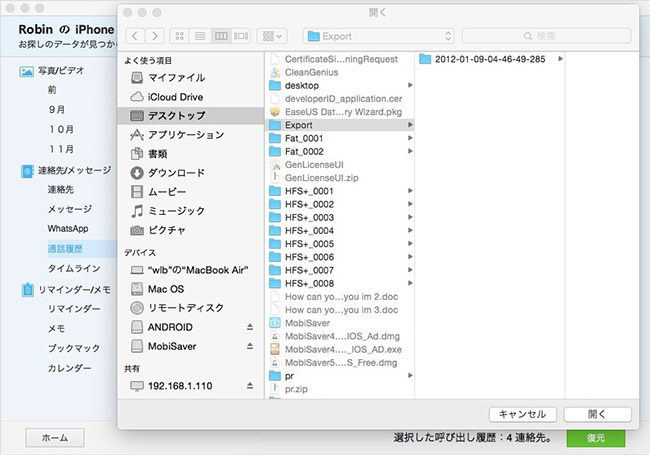The width and height of the screenshot is (650, 455).
Task: Select デスクトップ in the sidebar
Action: point(191,116)
